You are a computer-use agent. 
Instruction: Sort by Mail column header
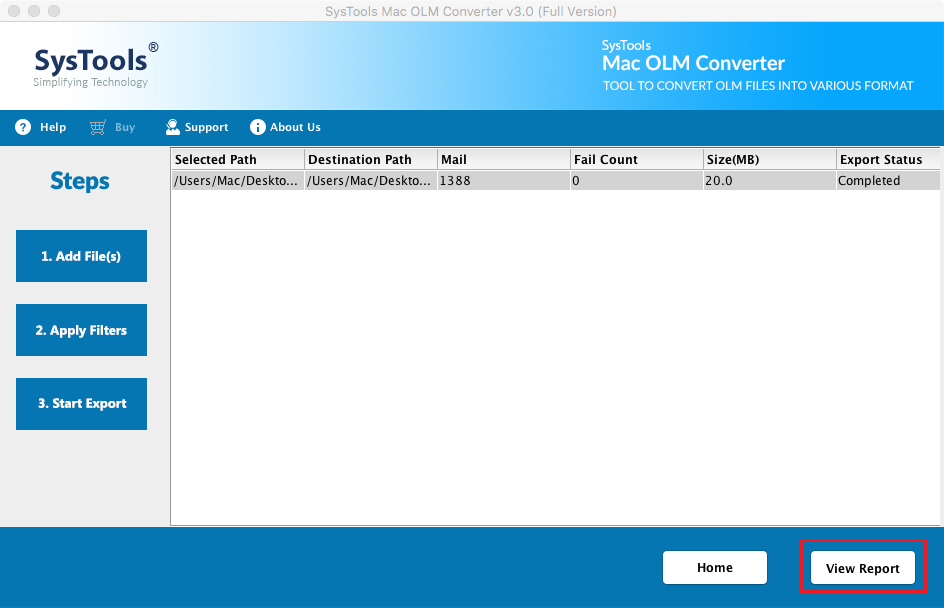click(x=504, y=160)
